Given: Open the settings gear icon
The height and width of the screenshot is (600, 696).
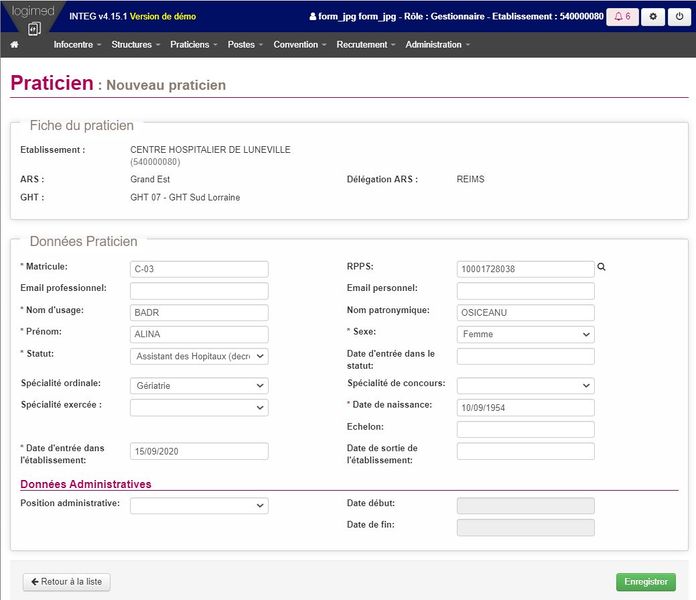Looking at the screenshot, I should point(653,17).
